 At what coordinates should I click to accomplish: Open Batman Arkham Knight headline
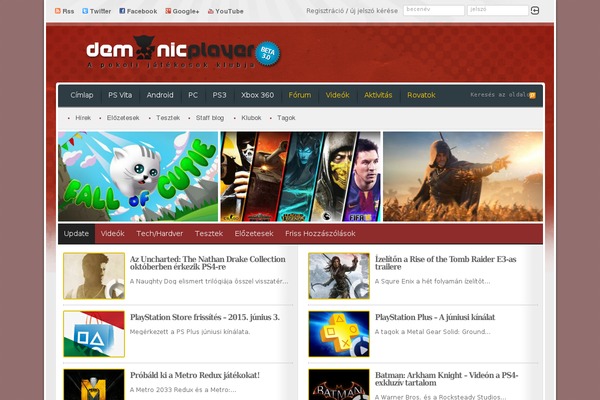pyautogui.click(x=446, y=379)
